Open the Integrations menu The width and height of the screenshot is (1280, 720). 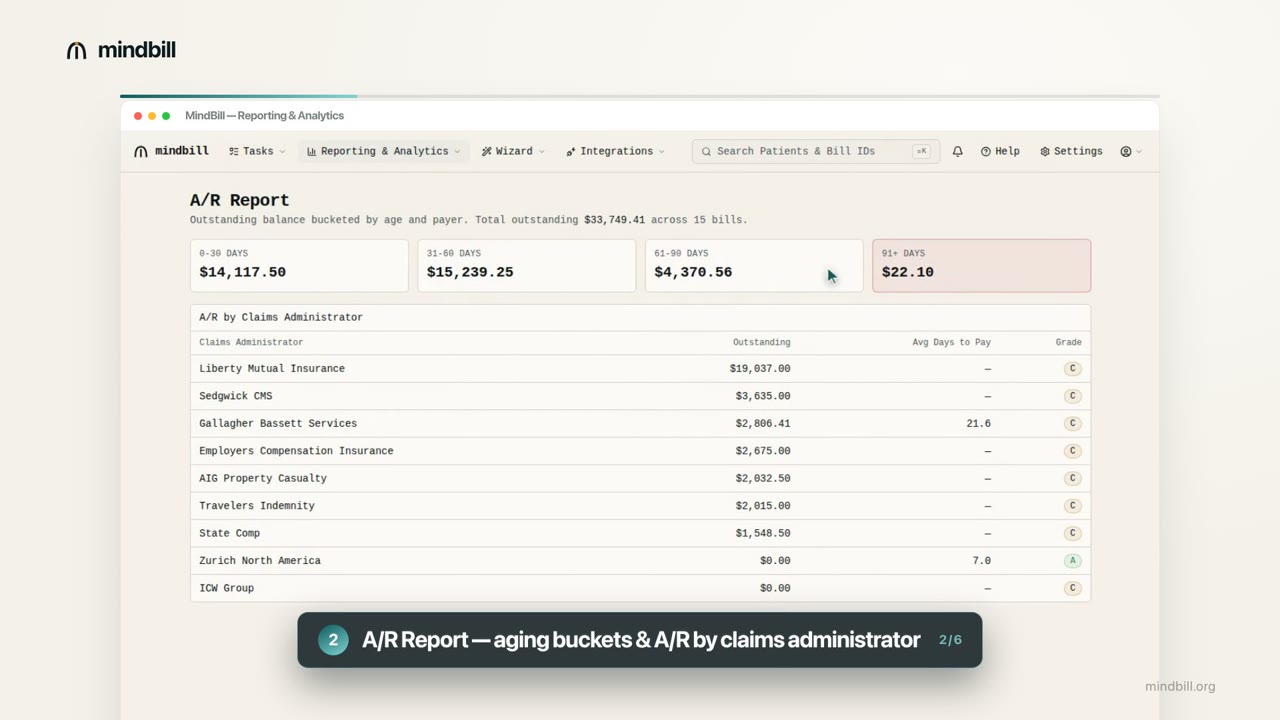(615, 151)
